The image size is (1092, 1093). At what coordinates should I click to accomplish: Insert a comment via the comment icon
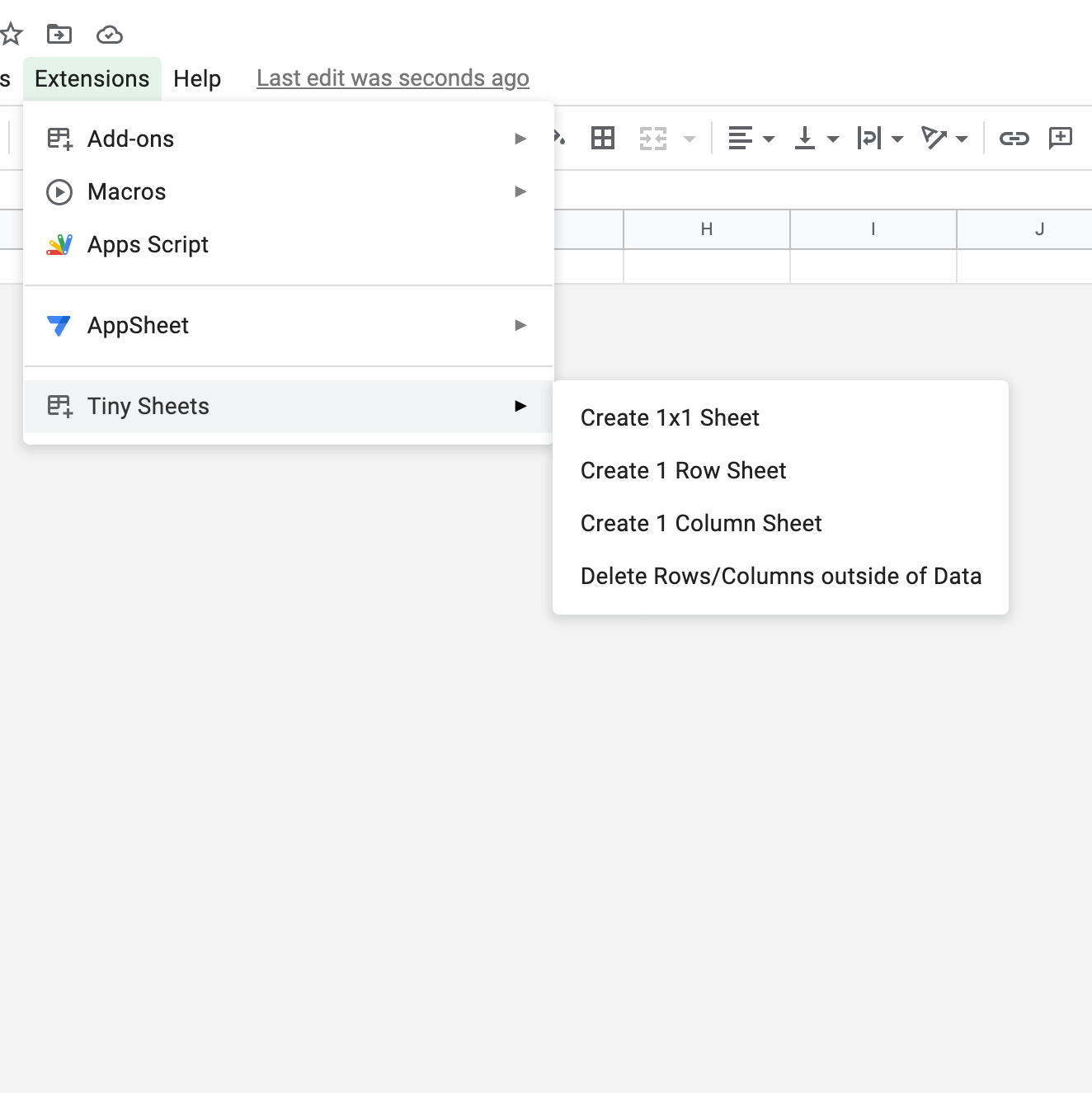pyautogui.click(x=1061, y=138)
